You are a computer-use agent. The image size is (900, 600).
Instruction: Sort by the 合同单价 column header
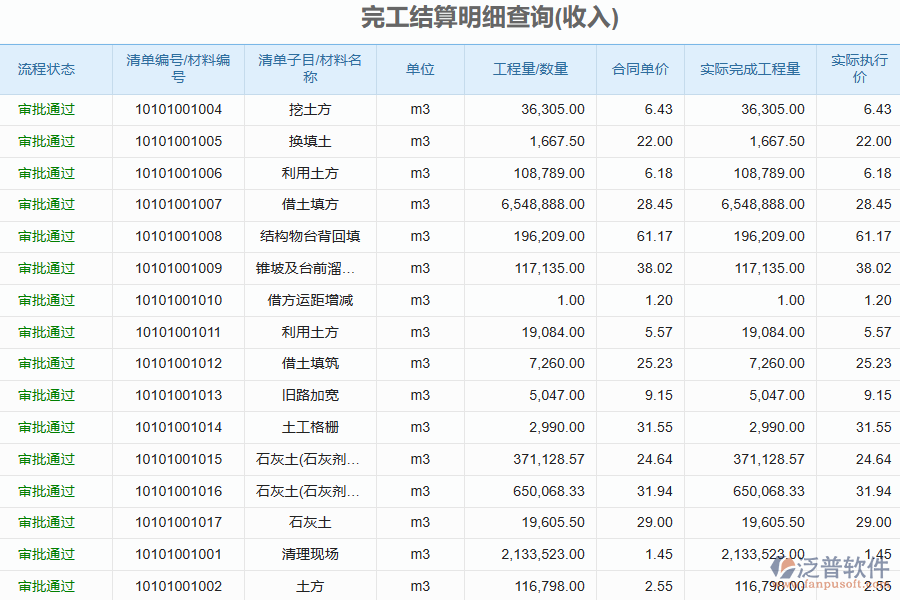pos(639,69)
